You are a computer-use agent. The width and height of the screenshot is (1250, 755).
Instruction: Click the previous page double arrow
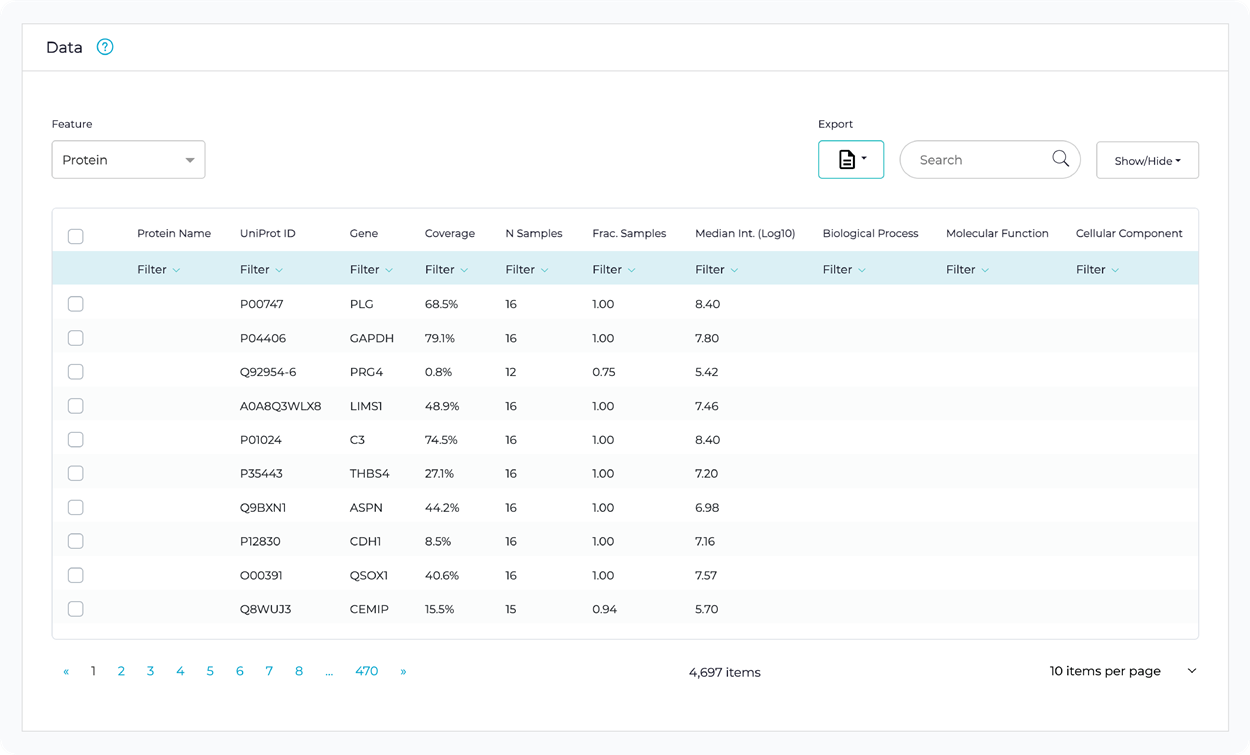[66, 671]
